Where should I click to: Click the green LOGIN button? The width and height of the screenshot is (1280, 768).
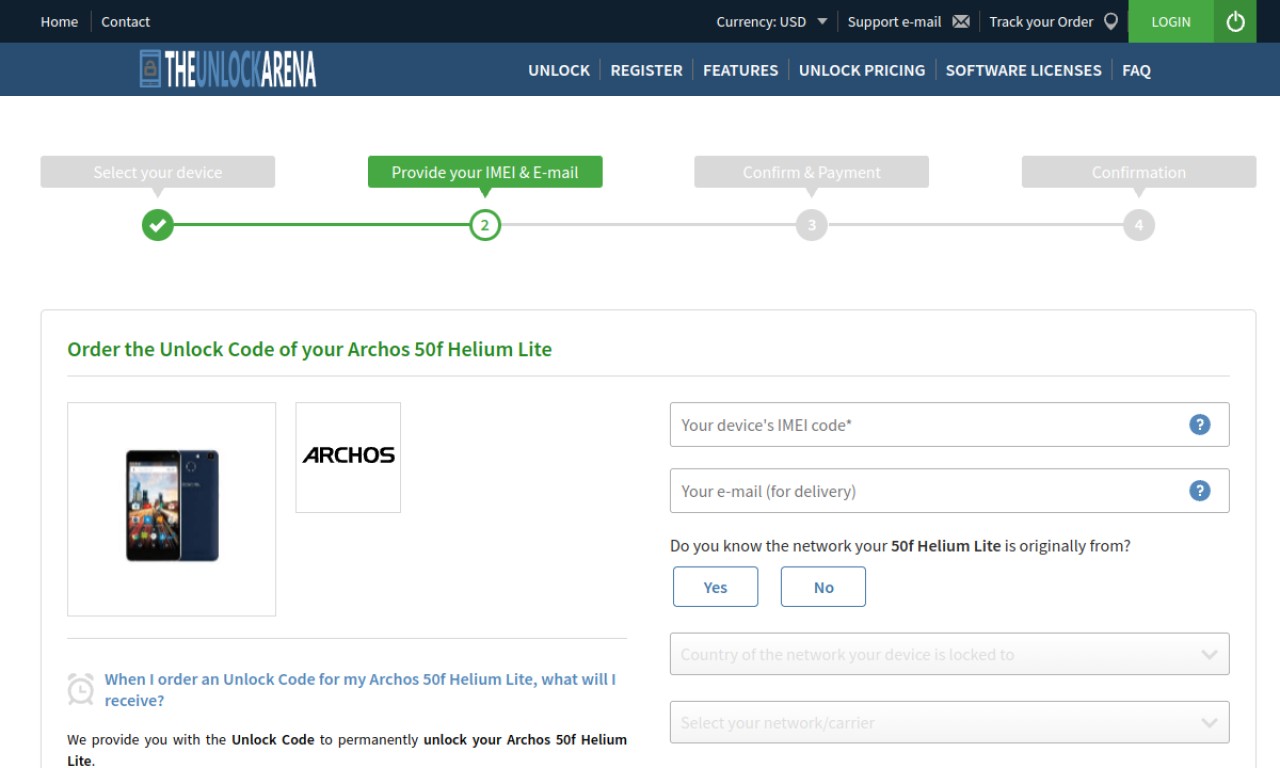tap(1171, 21)
